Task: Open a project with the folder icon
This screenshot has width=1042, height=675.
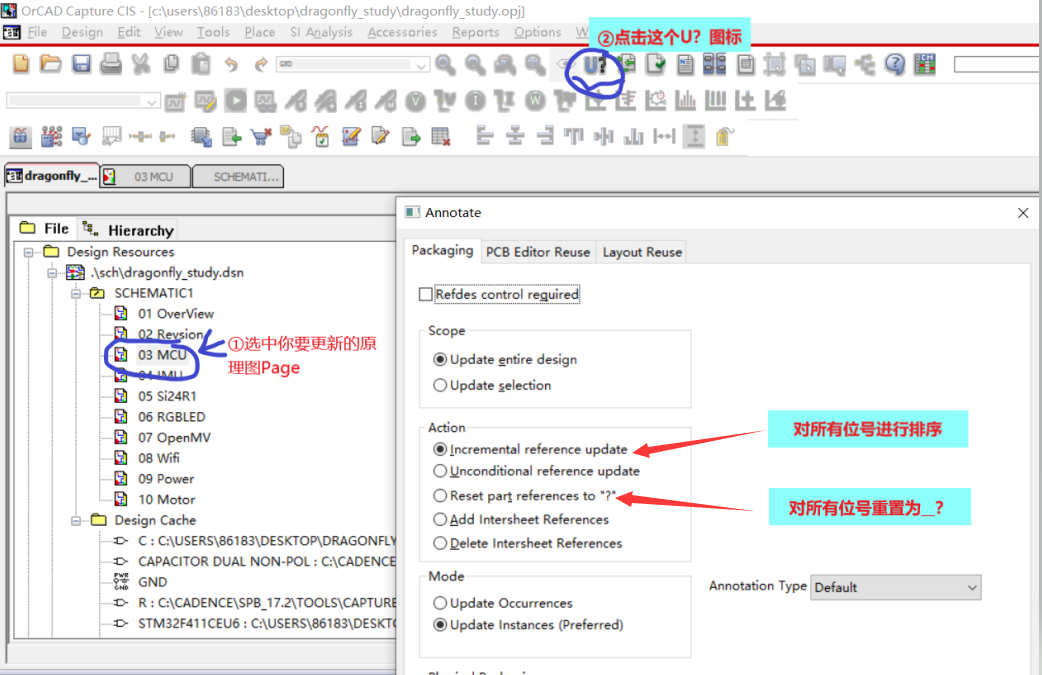Action: pos(51,65)
